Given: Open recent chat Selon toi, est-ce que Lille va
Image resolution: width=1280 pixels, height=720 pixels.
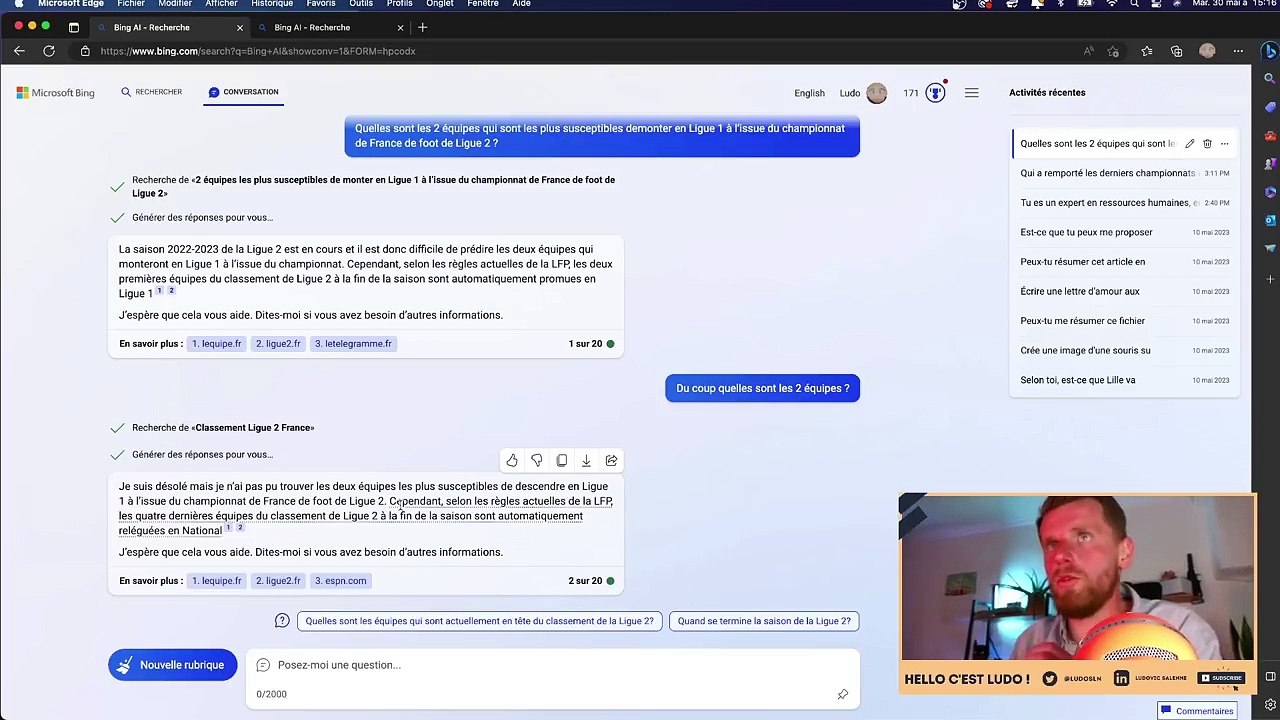Looking at the screenshot, I should [x=1124, y=380].
